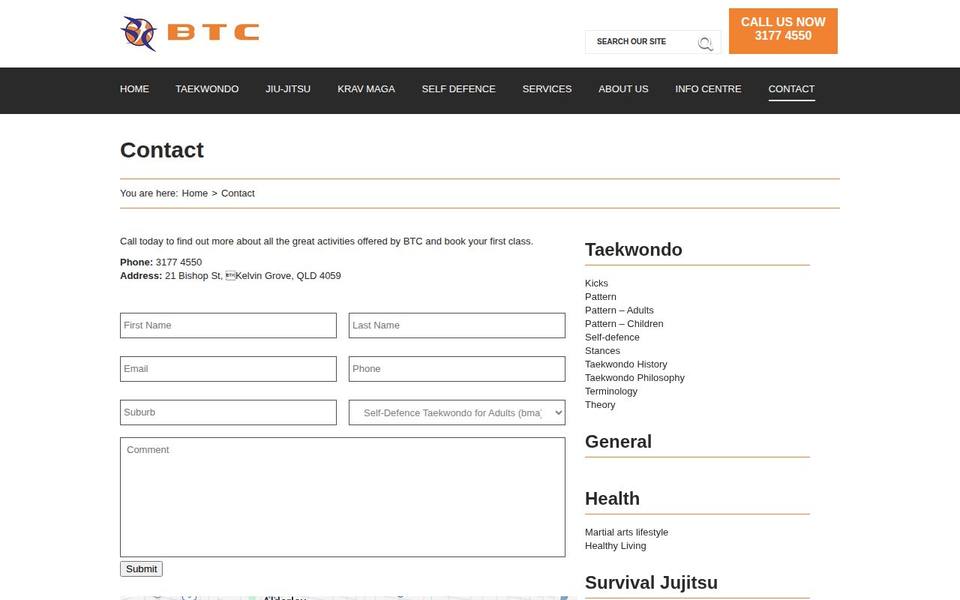Open the Info Centre menu
The height and width of the screenshot is (600, 960).
click(x=708, y=89)
